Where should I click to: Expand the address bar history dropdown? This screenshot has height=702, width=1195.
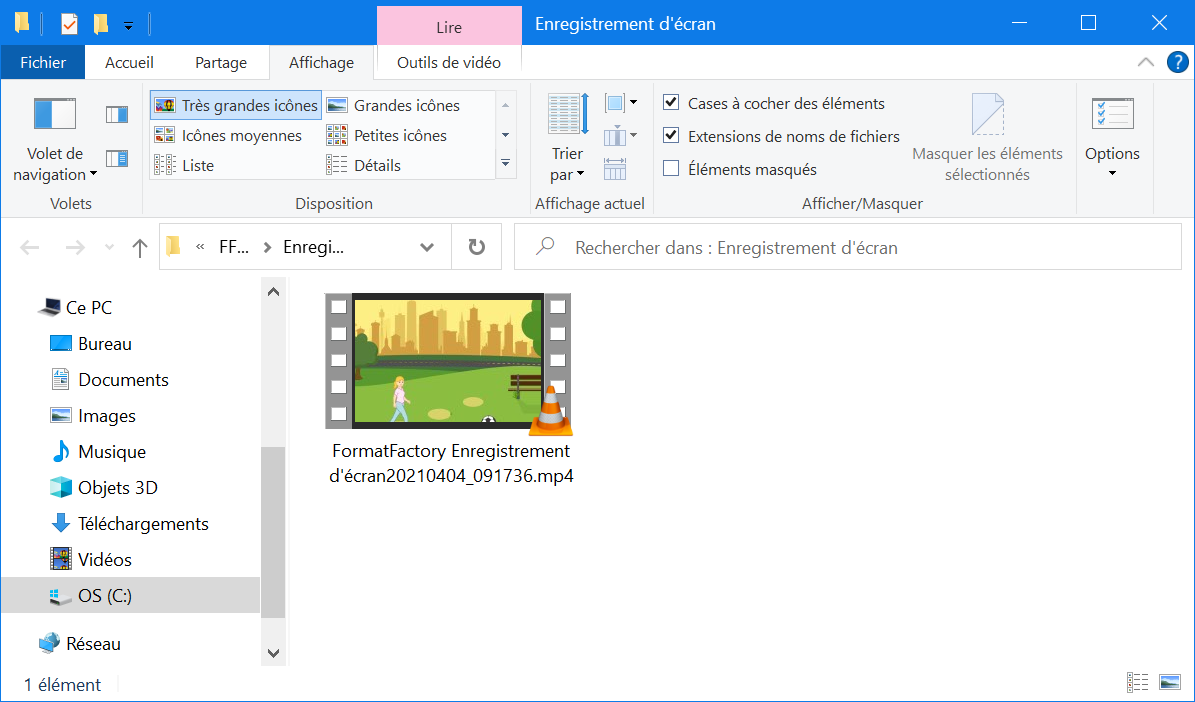click(427, 247)
